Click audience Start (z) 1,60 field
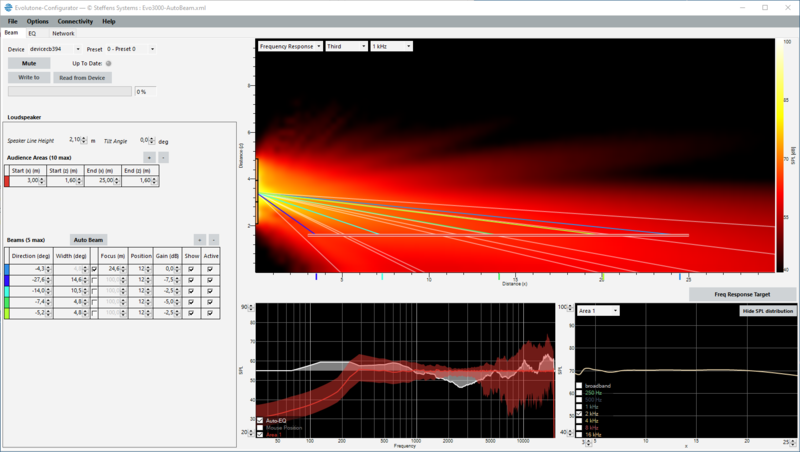Screen dimensions: 800x452 point(66,181)
